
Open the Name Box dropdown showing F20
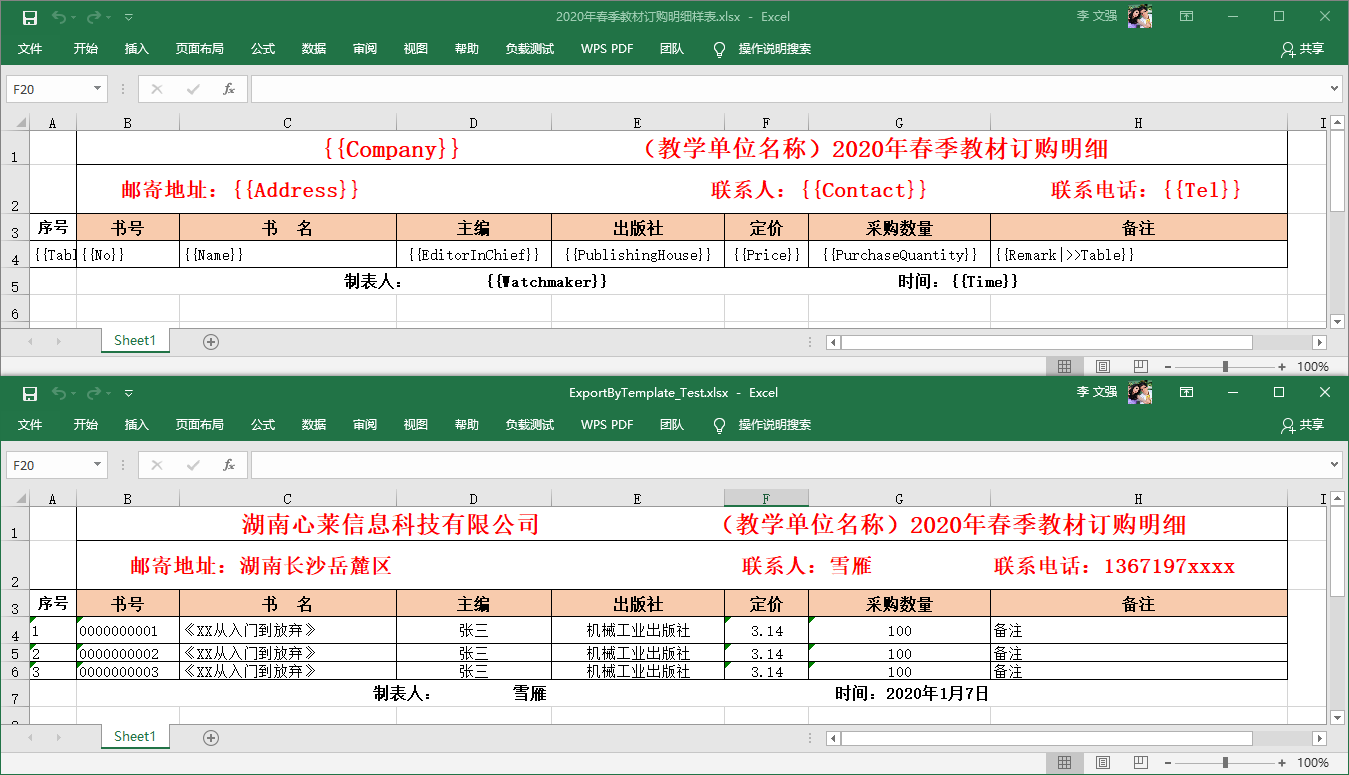95,88
